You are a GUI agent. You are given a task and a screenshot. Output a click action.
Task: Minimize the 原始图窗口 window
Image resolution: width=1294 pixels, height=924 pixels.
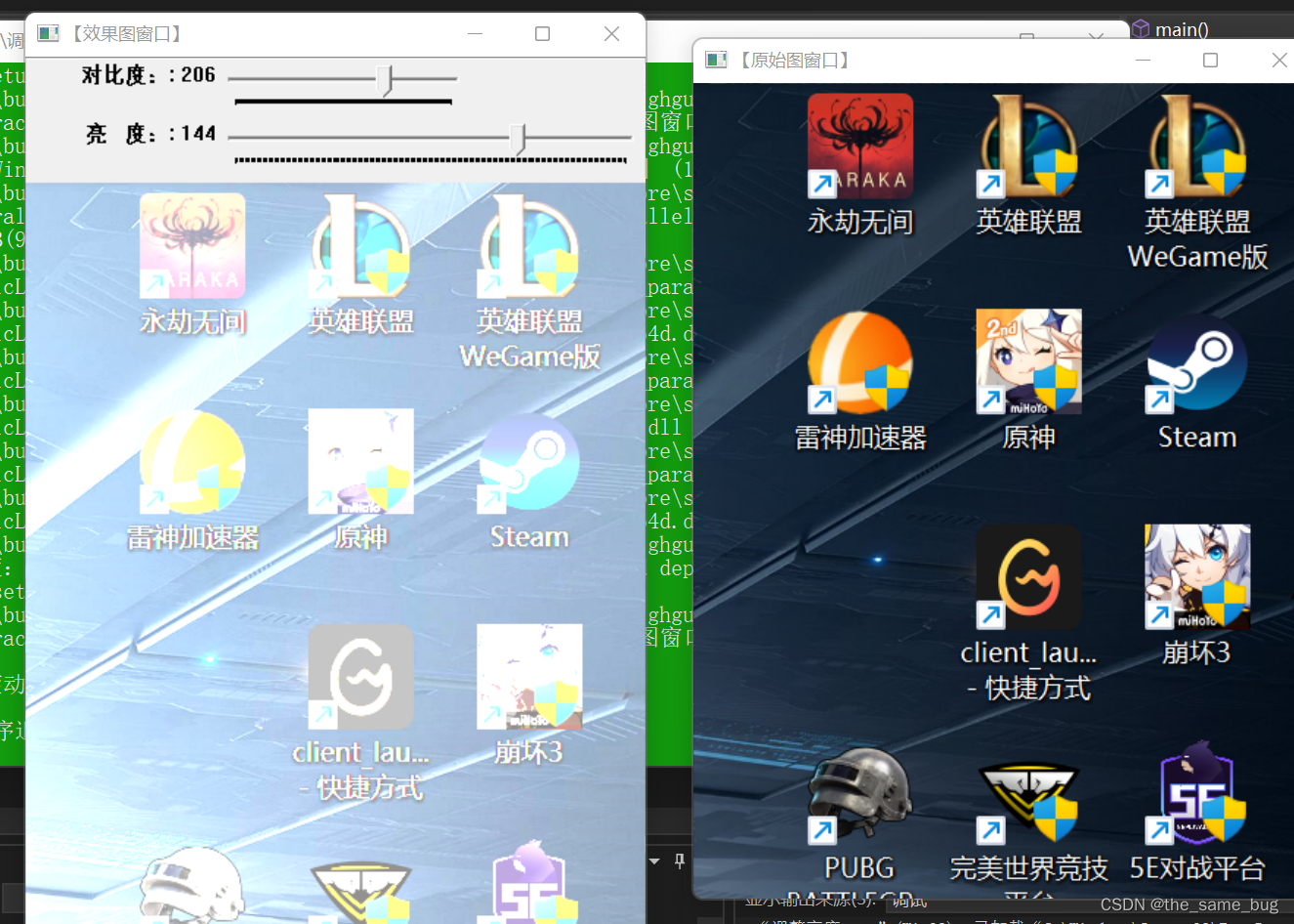coord(1143,60)
